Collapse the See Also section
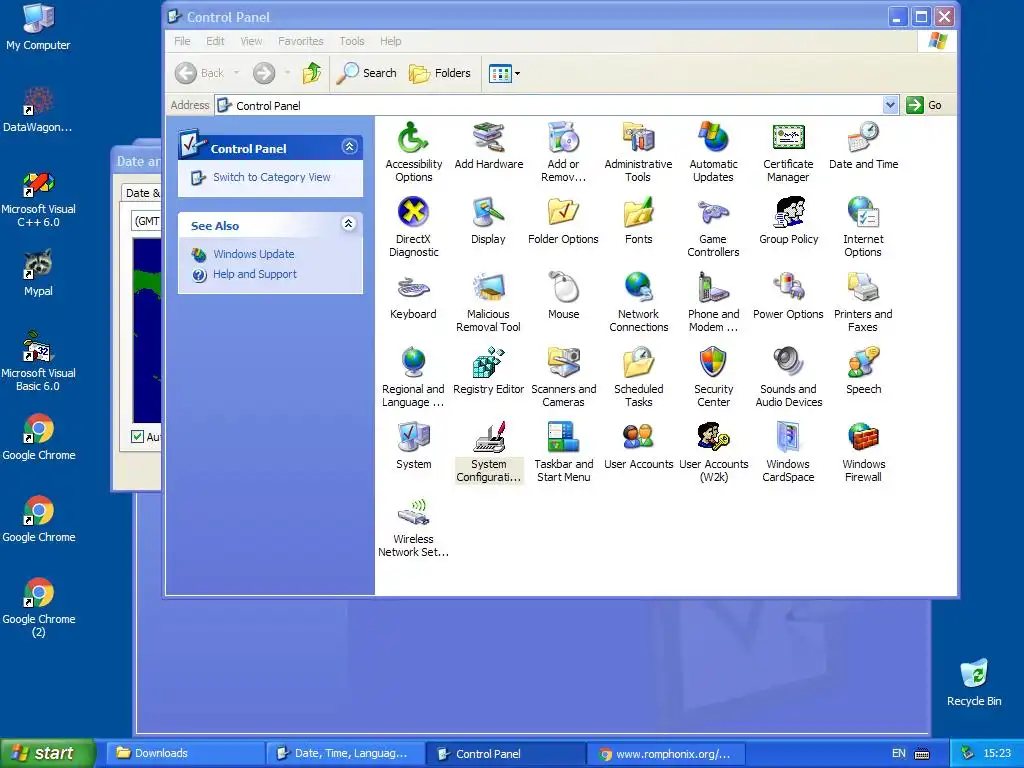Image resolution: width=1024 pixels, height=768 pixels. [349, 224]
